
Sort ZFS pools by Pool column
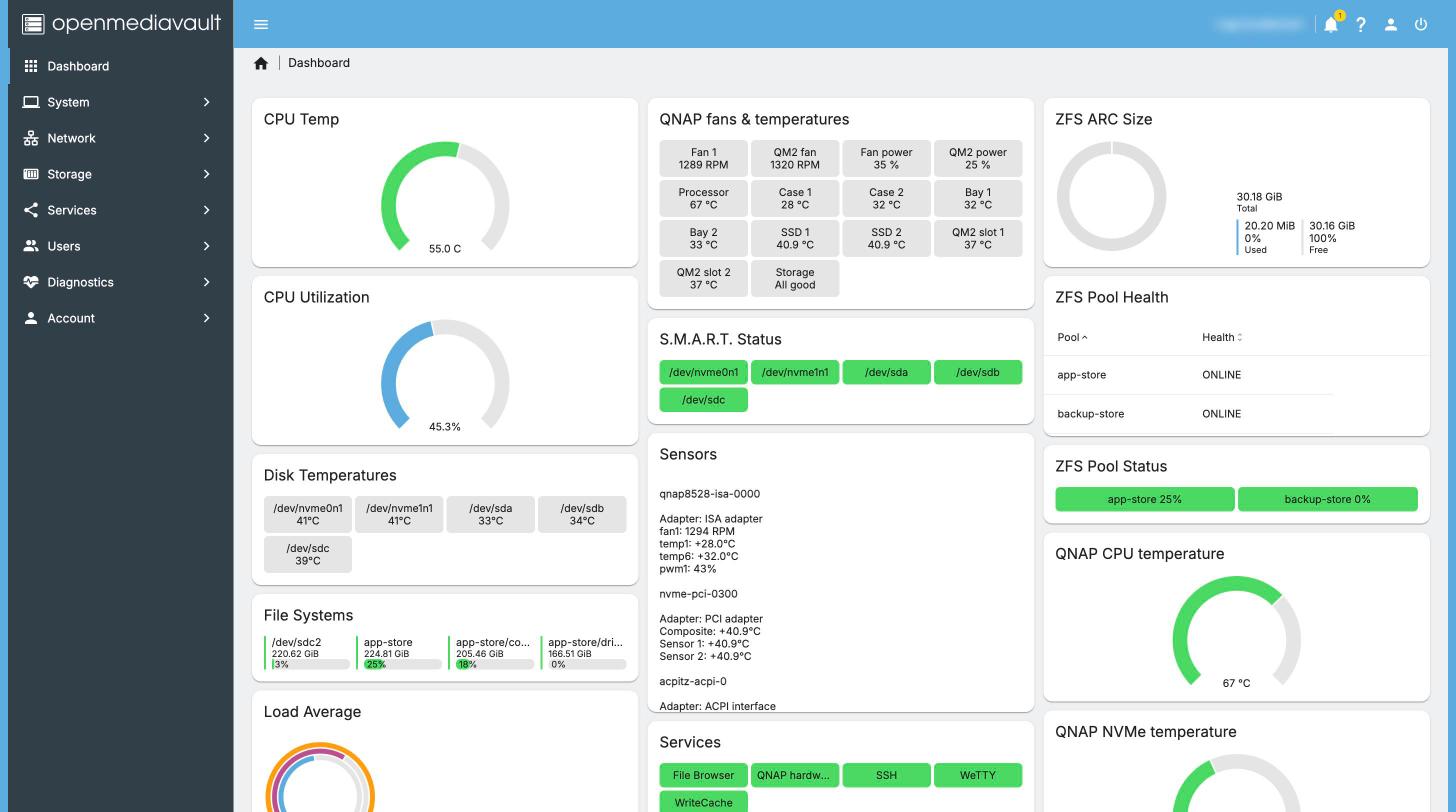pyautogui.click(x=1072, y=337)
